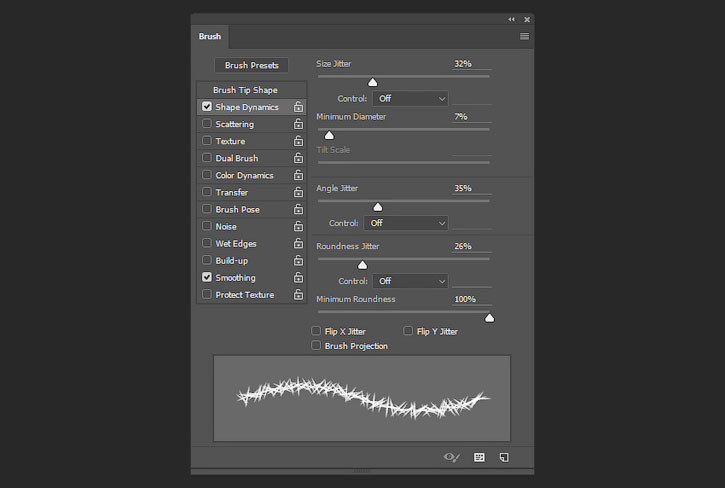
Task: Enable the Color Dynamics checkbox
Action: tap(207, 175)
